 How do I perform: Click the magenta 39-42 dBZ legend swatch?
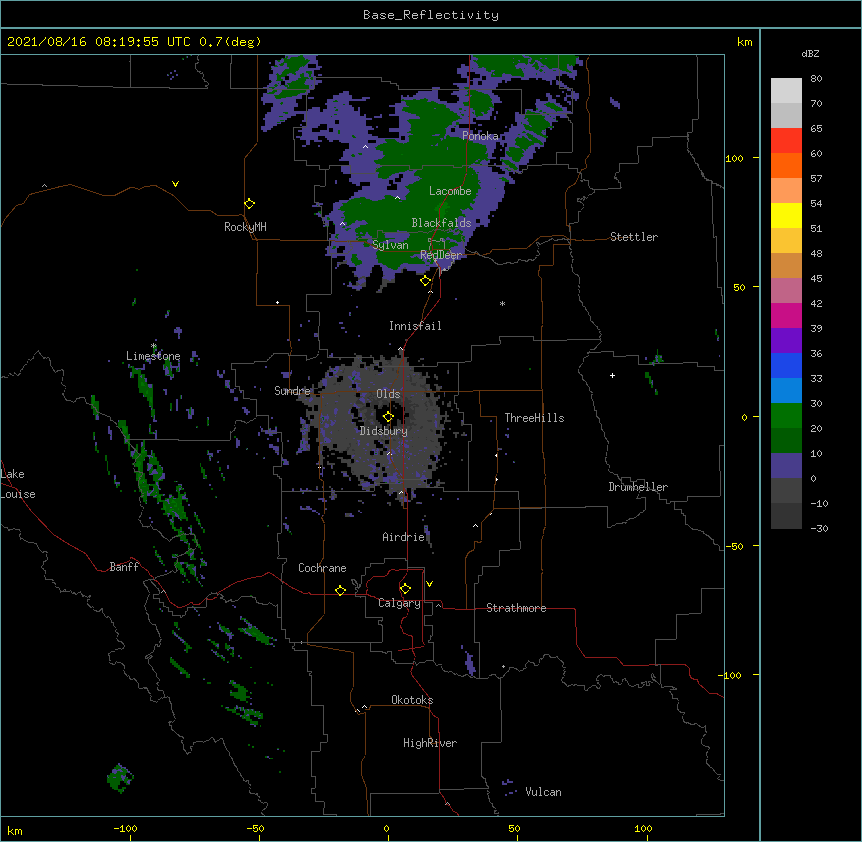coord(786,315)
